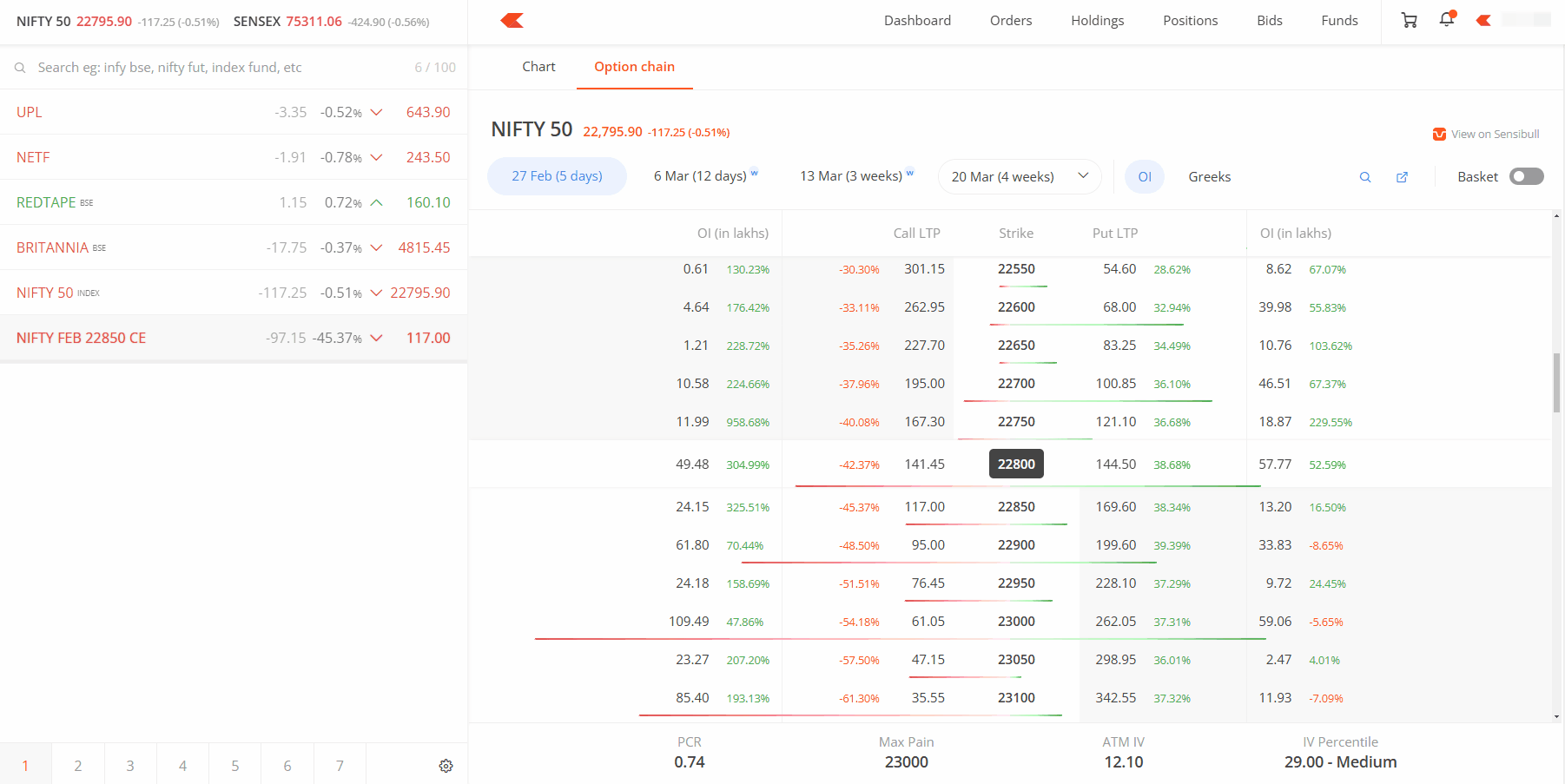Screen dimensions: 1565x784
Task: Select REDTAPE in the watchlist
Action: tap(234, 202)
